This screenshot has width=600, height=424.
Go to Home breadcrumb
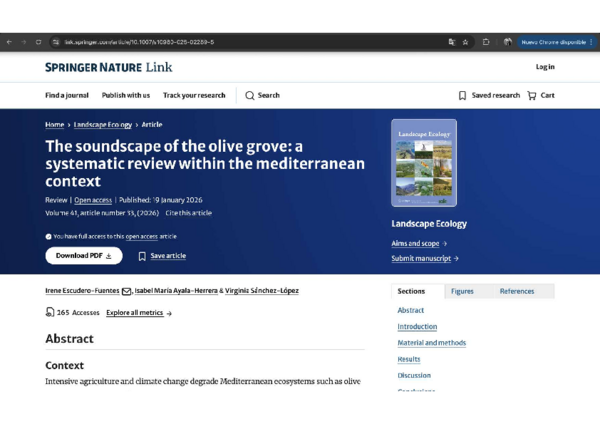[55, 125]
